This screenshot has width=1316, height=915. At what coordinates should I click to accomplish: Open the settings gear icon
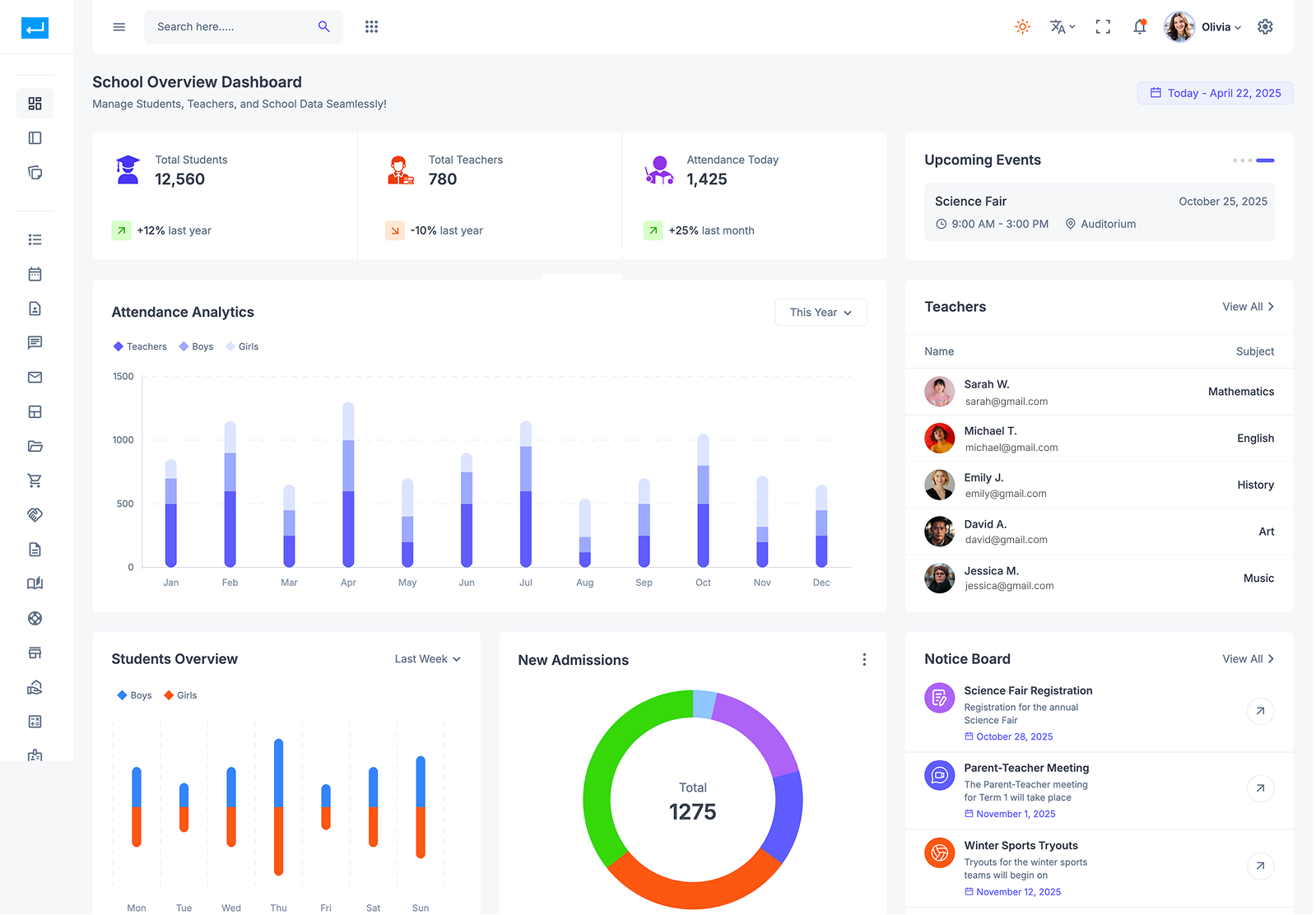click(x=1265, y=27)
